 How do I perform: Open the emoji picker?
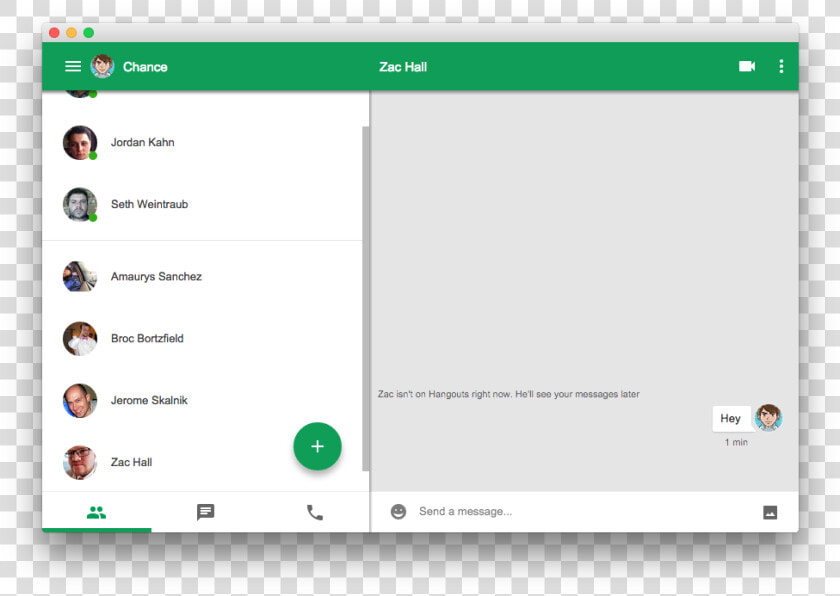click(x=398, y=511)
